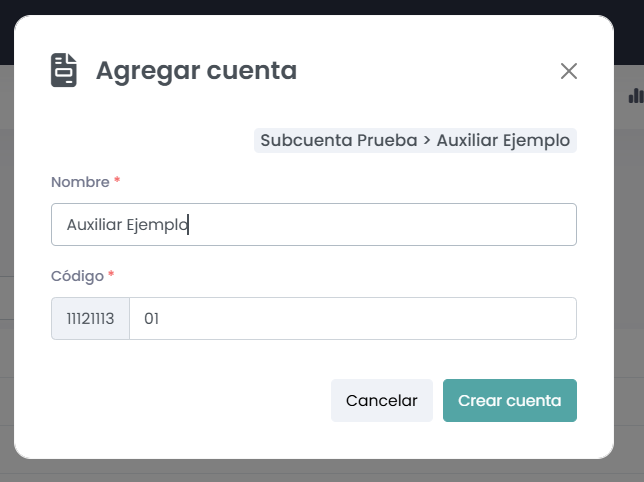Click the dark top bar above the dialog

322,7
